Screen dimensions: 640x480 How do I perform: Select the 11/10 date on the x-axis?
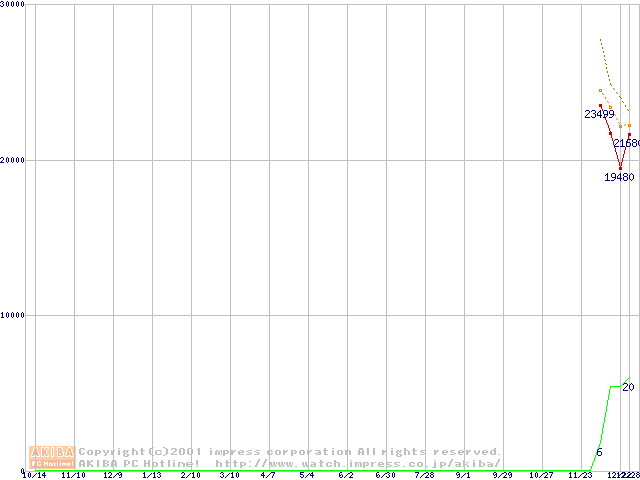coord(74,475)
